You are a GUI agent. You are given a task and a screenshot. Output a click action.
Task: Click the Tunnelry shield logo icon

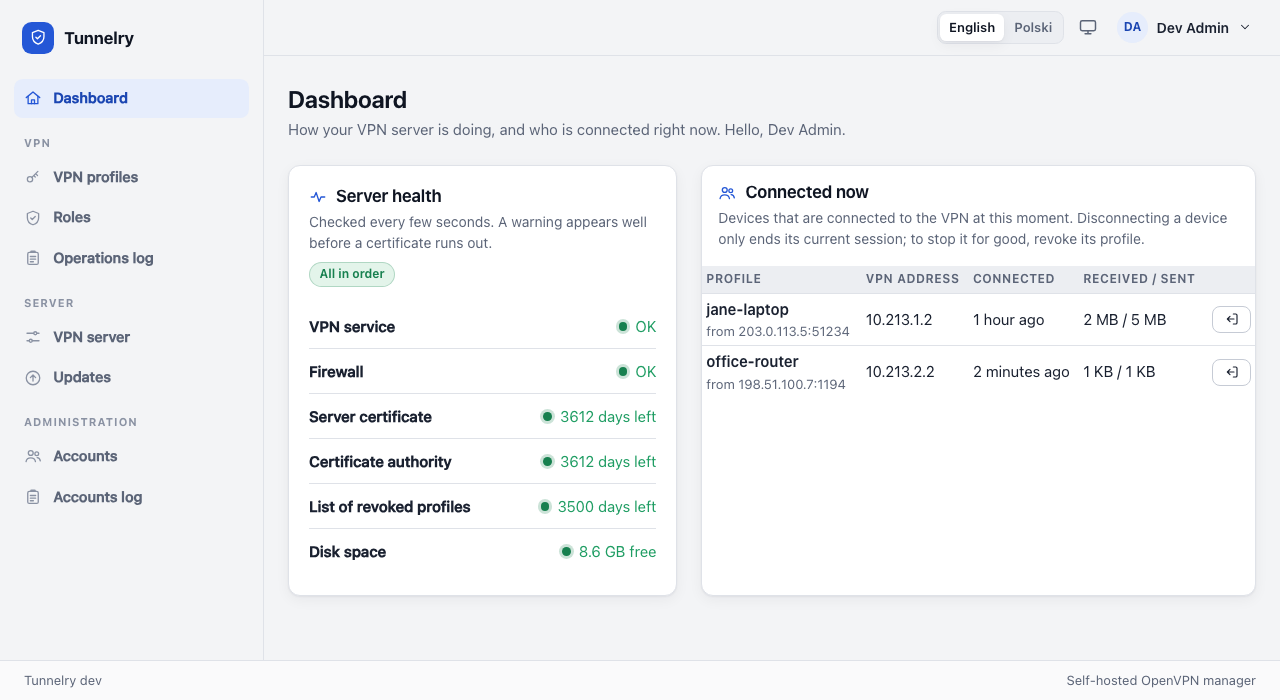pos(38,38)
